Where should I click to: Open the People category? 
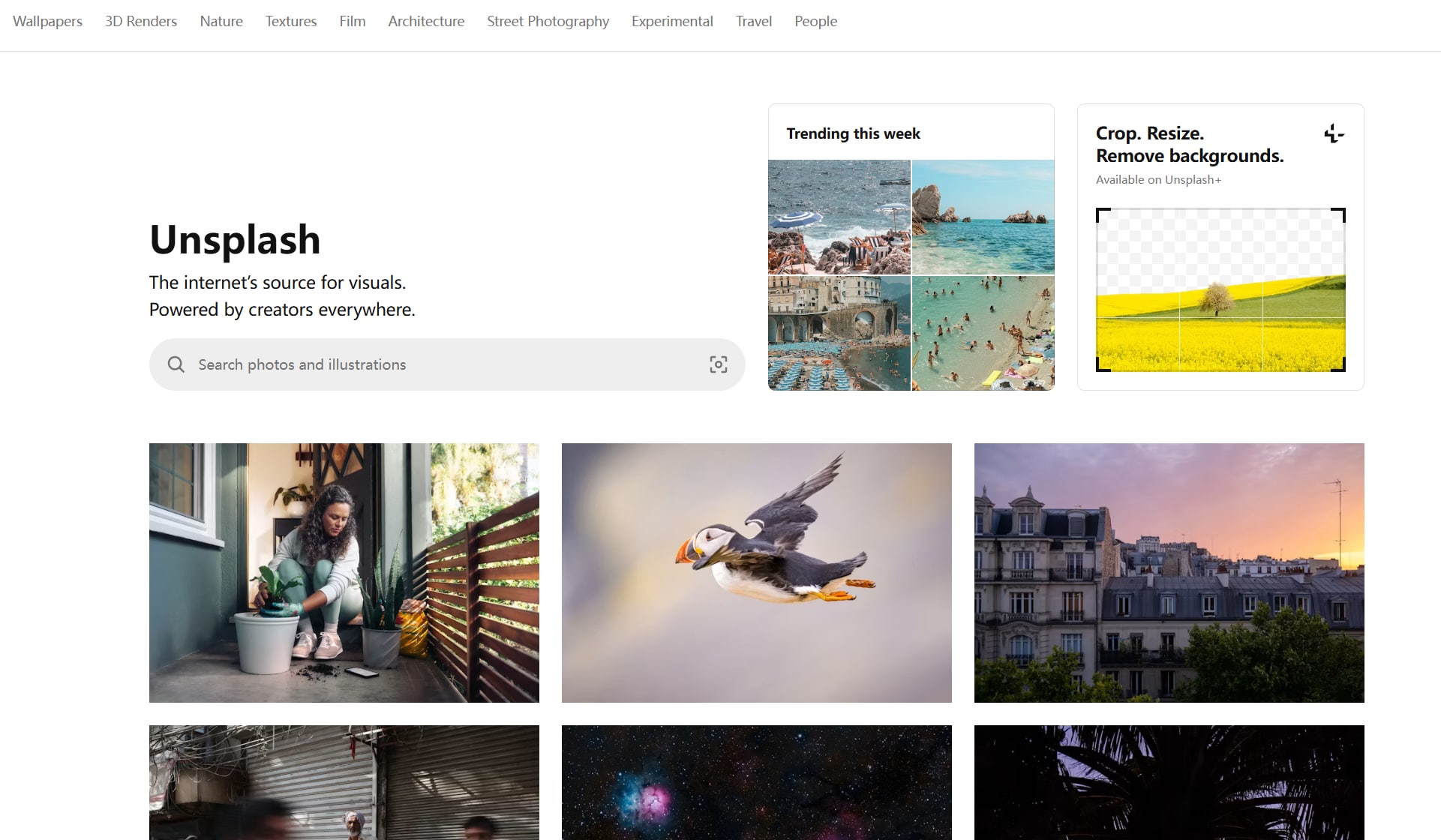tap(815, 21)
